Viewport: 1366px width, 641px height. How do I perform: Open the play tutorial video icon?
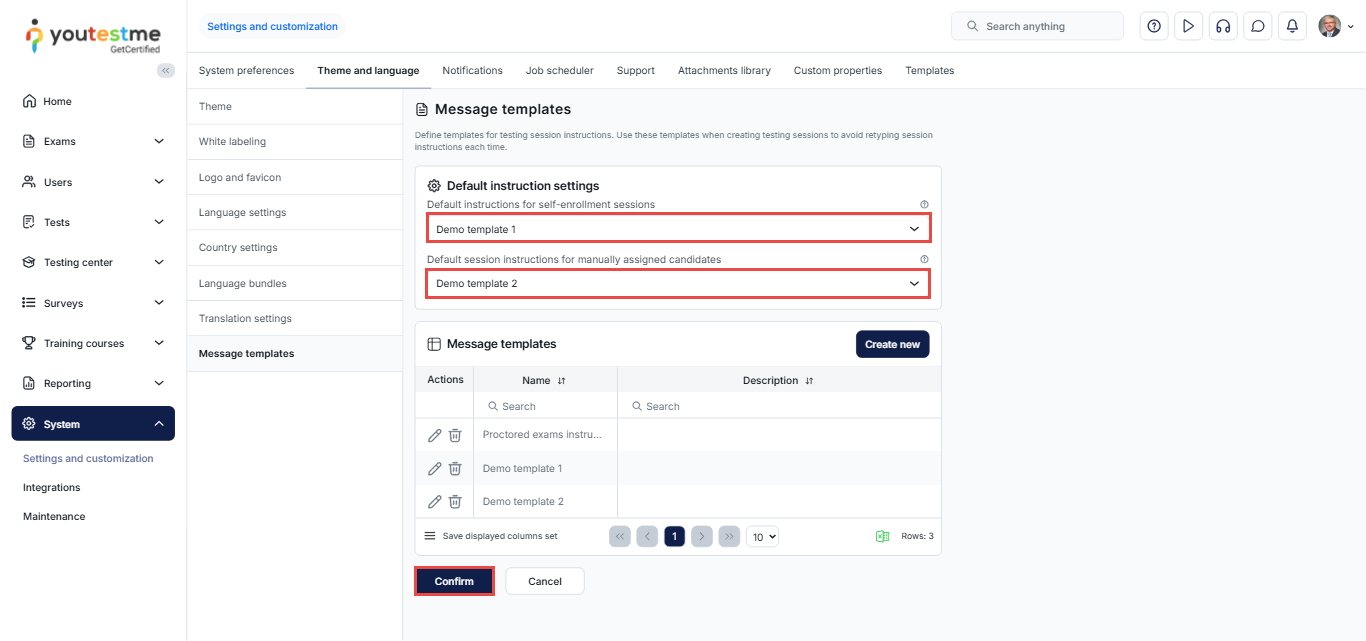[1188, 26]
